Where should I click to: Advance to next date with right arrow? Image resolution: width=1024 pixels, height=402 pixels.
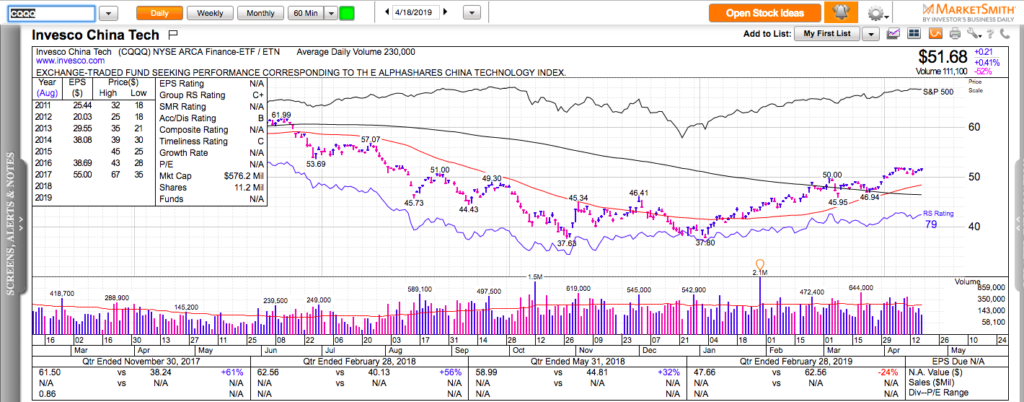click(446, 12)
